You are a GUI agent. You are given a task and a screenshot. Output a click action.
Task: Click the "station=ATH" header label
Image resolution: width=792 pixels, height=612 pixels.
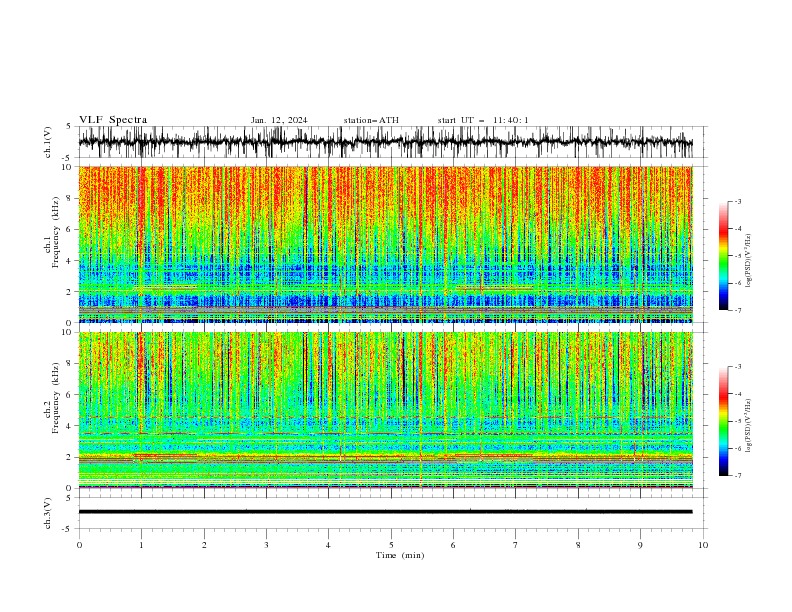pyautogui.click(x=371, y=120)
